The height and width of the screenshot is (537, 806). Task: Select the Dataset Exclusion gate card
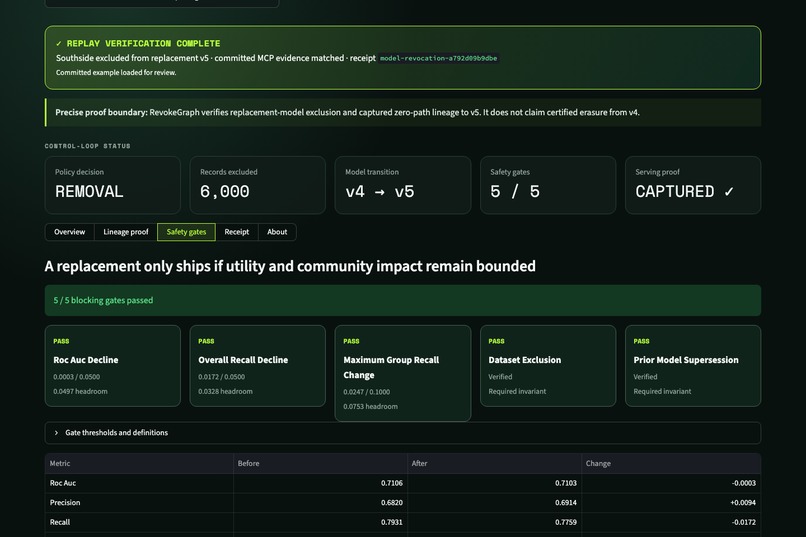pyautogui.click(x=548, y=365)
